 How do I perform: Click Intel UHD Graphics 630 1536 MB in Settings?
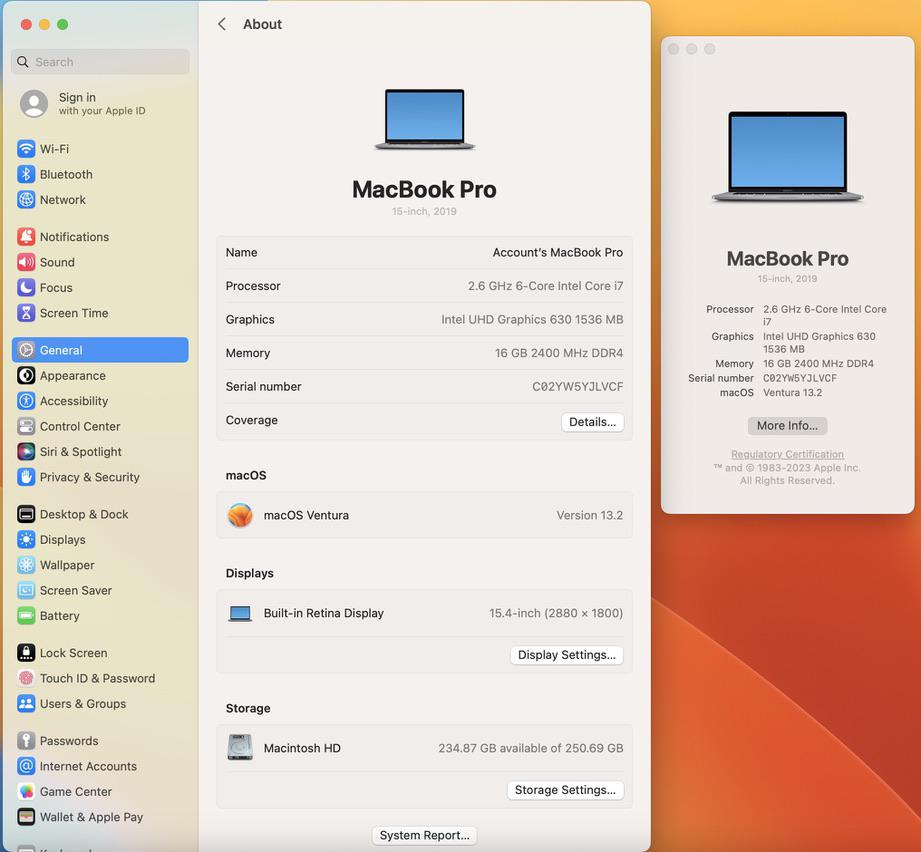(532, 319)
